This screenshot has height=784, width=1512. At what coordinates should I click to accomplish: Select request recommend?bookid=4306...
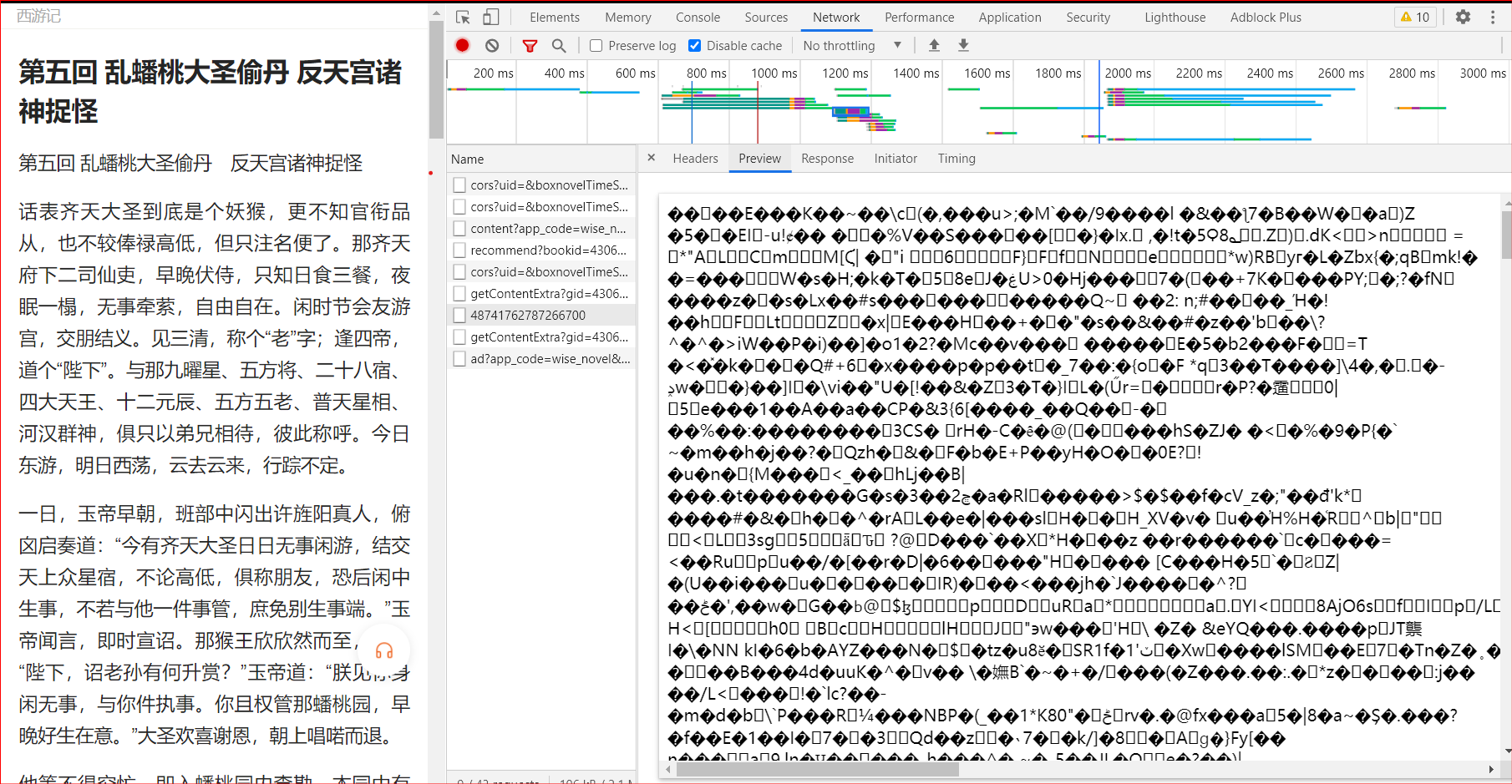[541, 250]
